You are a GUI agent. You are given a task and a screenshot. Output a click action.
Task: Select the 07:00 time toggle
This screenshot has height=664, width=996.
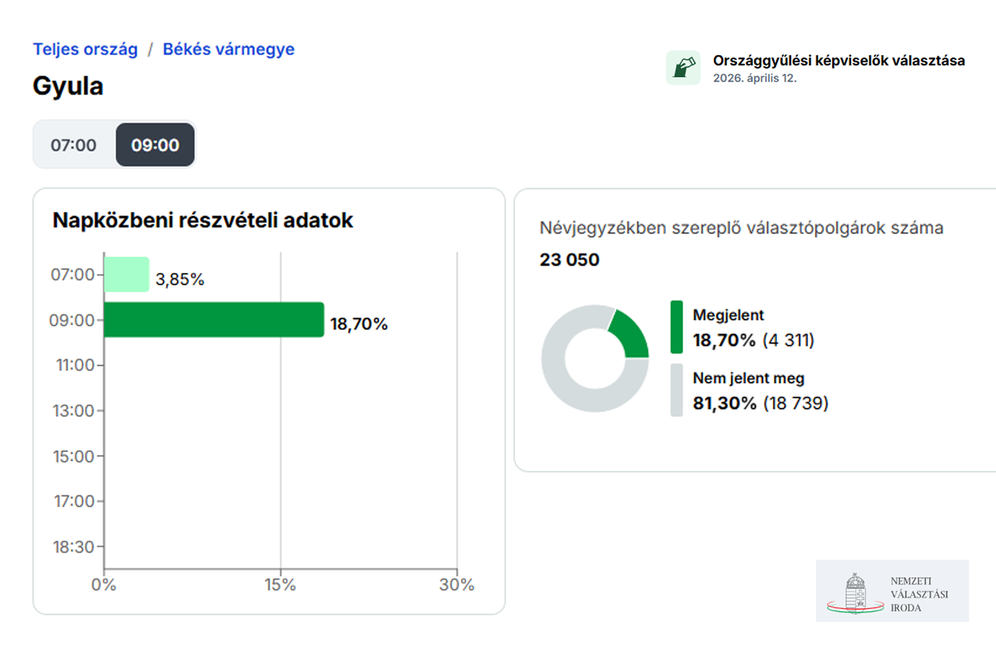[74, 145]
